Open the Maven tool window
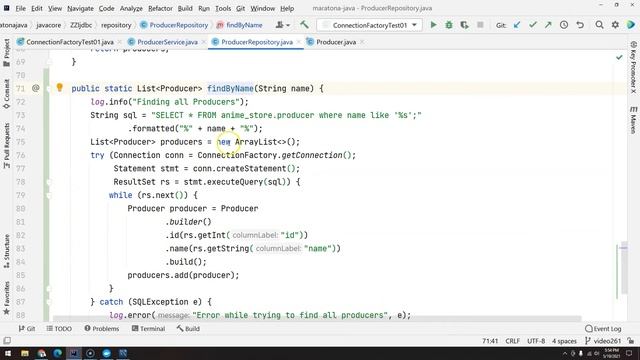640x360 pixels. (x=633, y=120)
